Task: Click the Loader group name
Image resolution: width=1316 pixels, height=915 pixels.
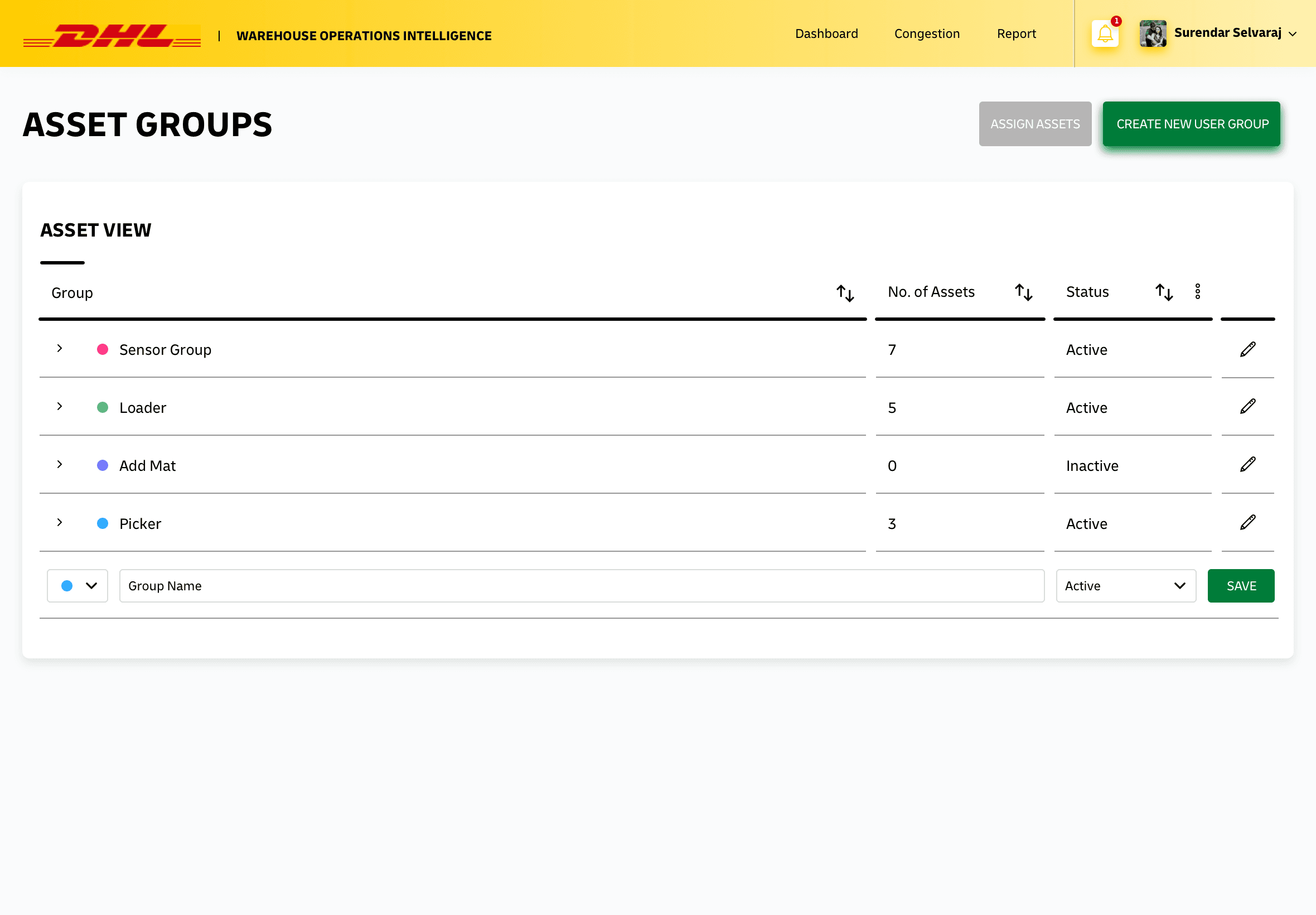Action: point(143,408)
